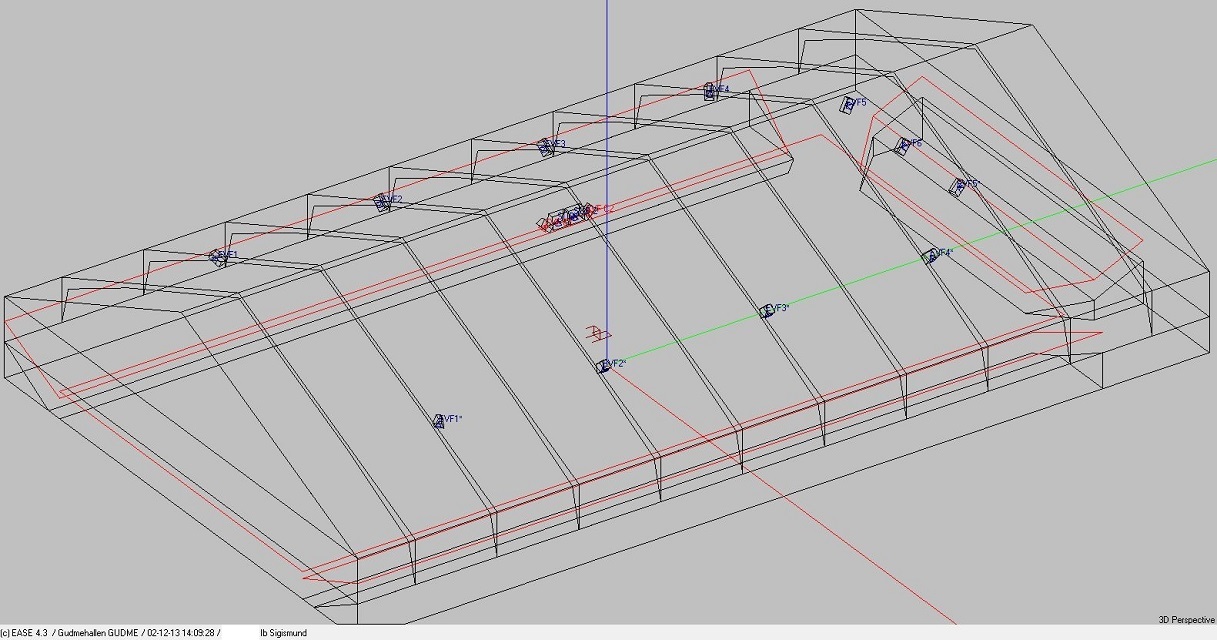Viewport: 1217px width, 640px height.
Task: Select the VF3* loudspeaker icon
Action: pyautogui.click(x=767, y=311)
